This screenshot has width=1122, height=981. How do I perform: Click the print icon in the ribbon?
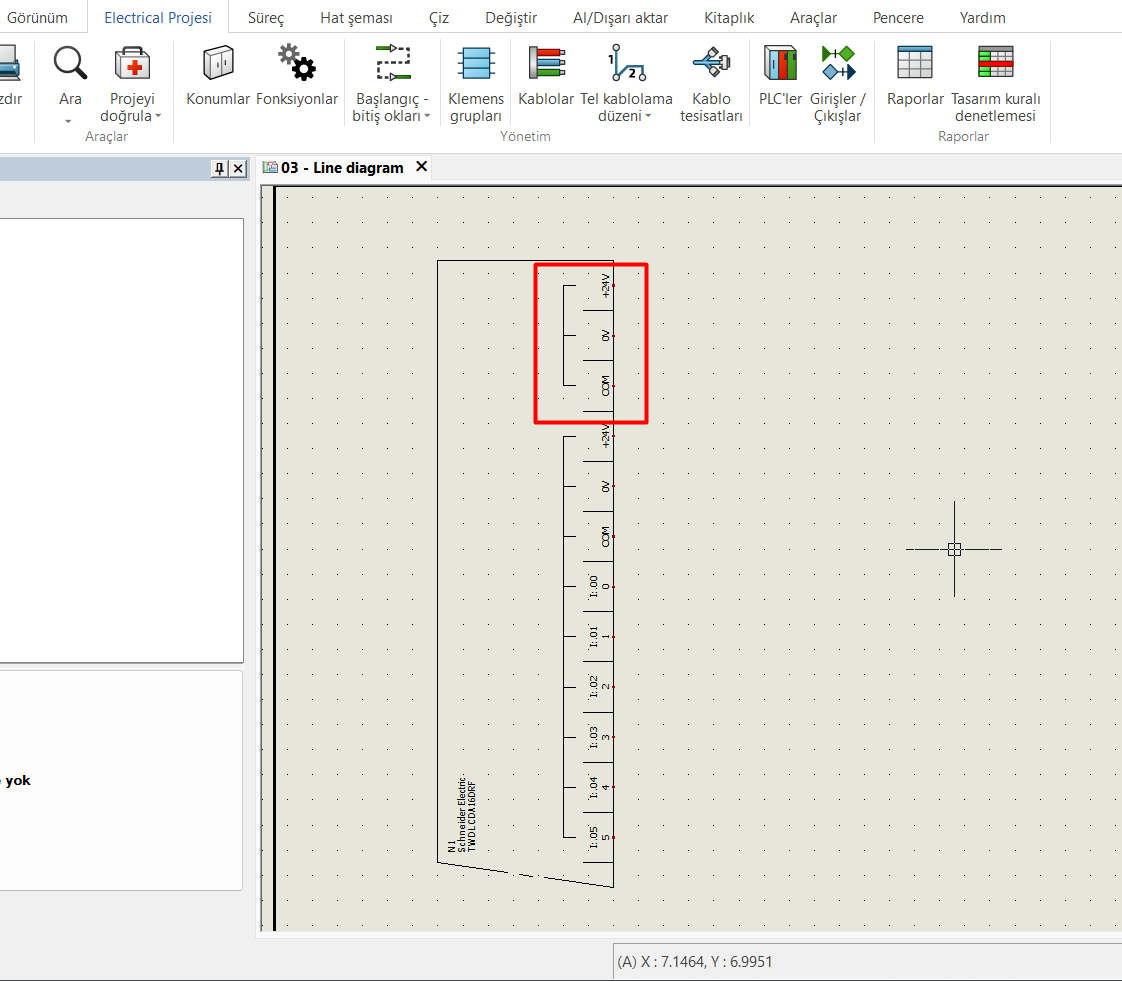(x=9, y=63)
